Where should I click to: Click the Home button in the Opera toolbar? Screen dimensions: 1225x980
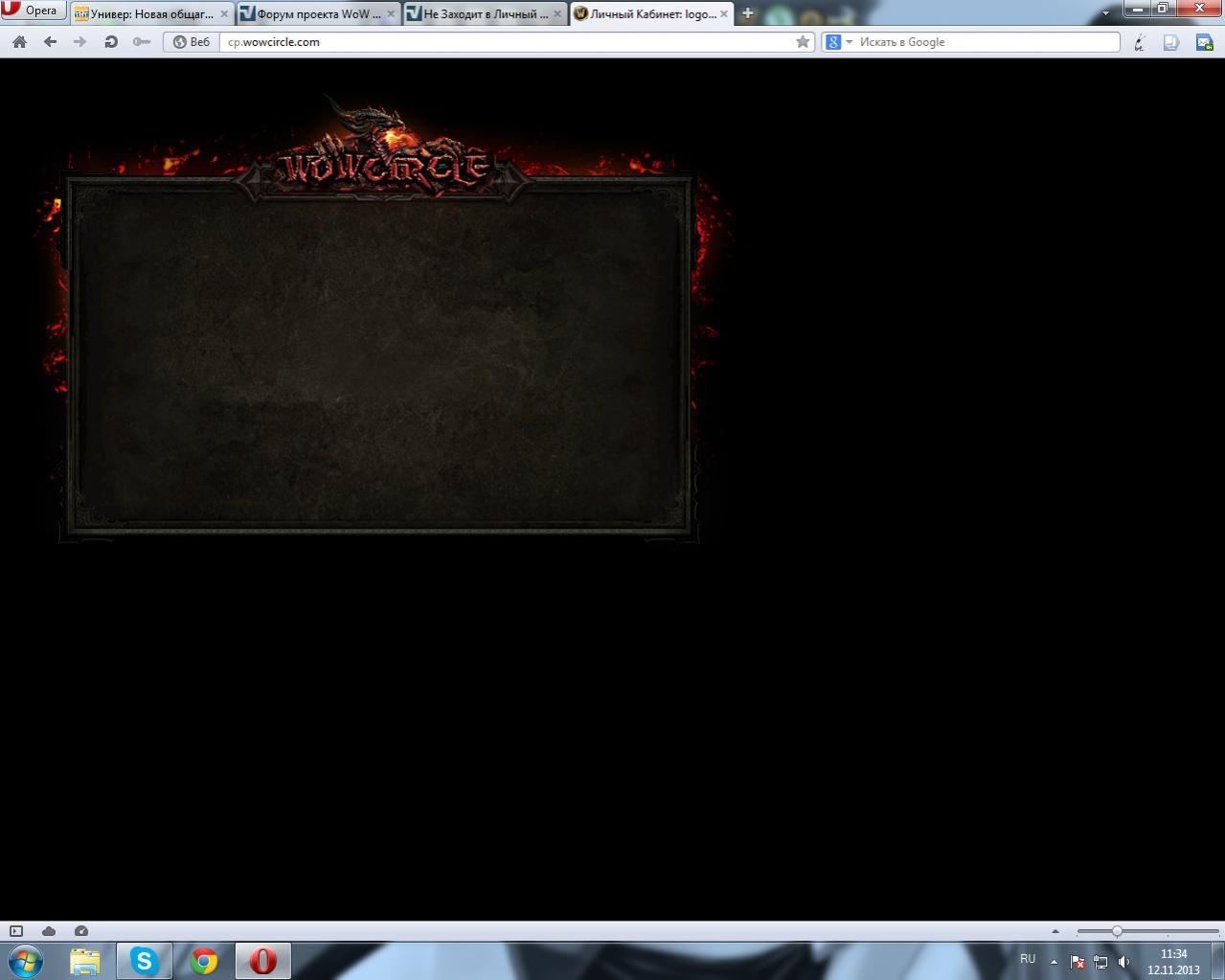[x=19, y=42]
